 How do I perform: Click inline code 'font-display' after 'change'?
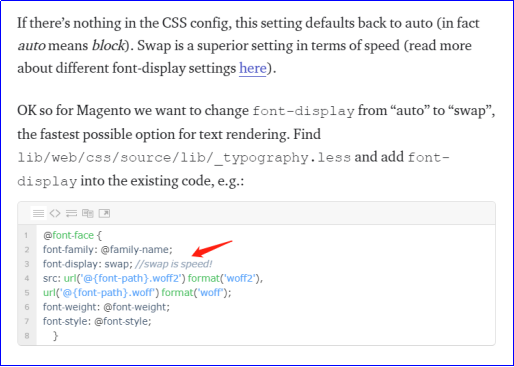click(x=303, y=111)
